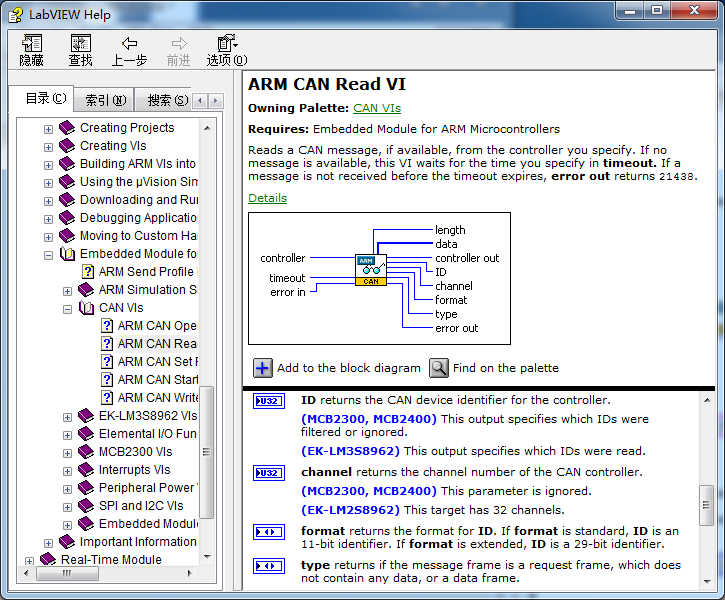This screenshot has width=725, height=600.
Task: Click the contents tree horizontal scrollbar thumb
Action: point(68,574)
